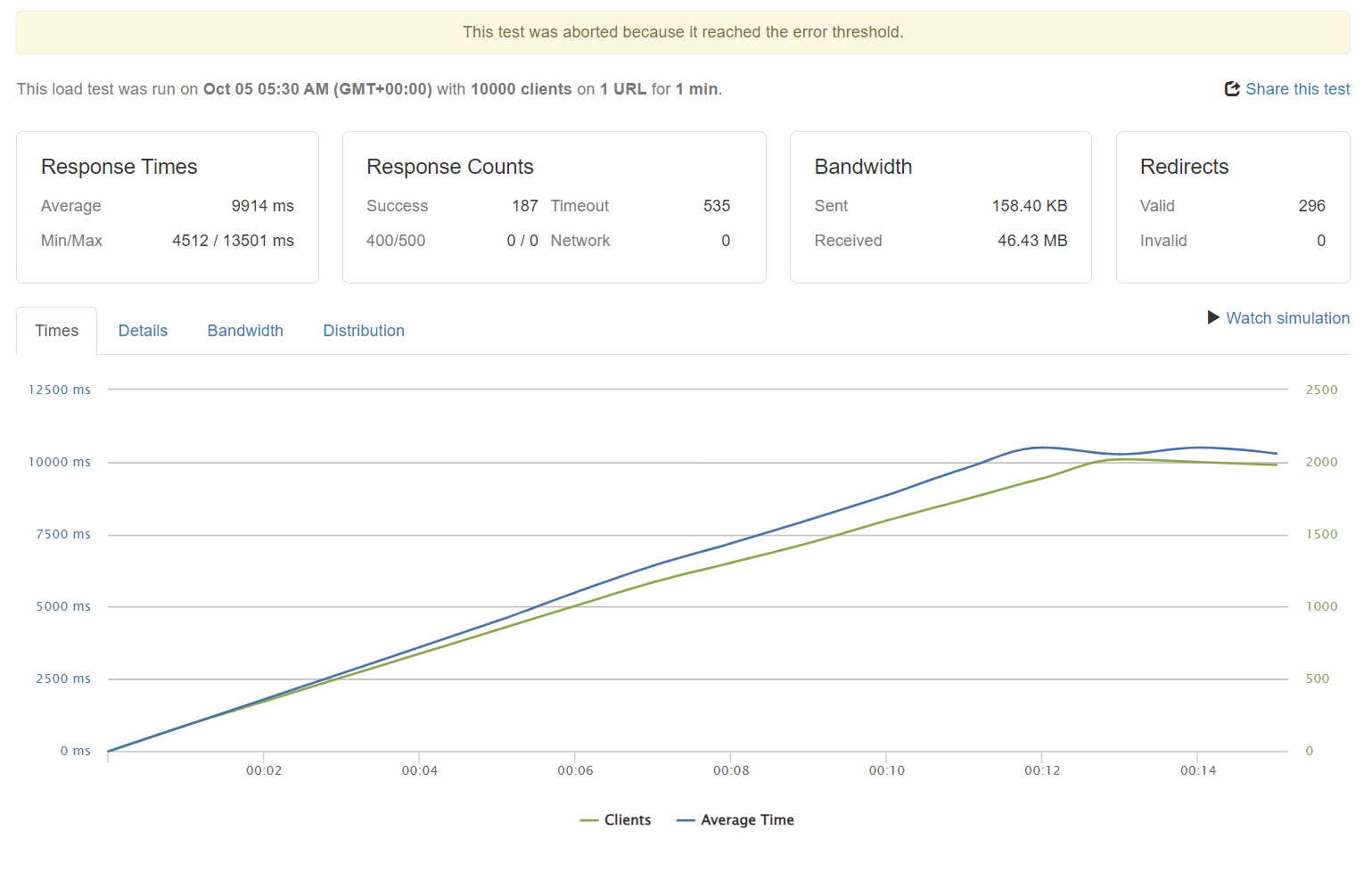Click the Network label in Response Counts
The height and width of the screenshot is (880, 1372).
pyautogui.click(x=580, y=241)
